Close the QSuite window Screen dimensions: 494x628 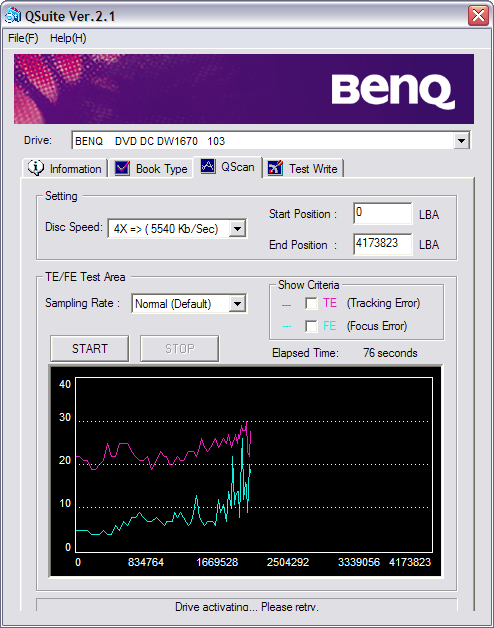coord(478,16)
